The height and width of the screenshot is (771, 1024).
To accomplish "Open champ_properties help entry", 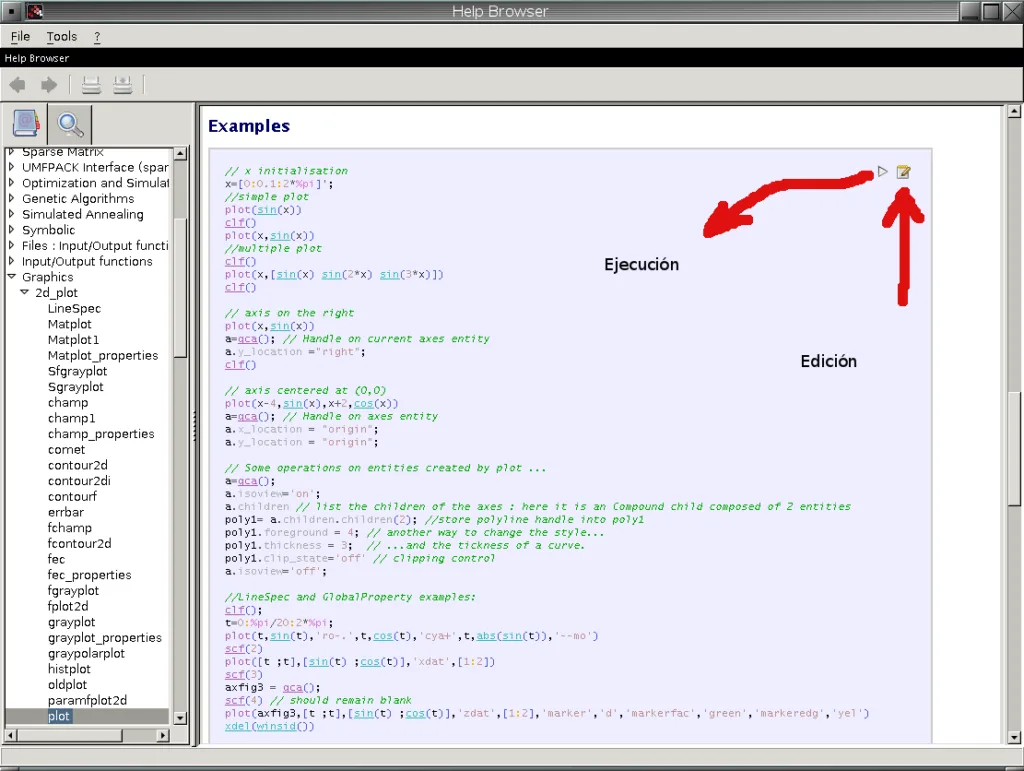I will [101, 433].
